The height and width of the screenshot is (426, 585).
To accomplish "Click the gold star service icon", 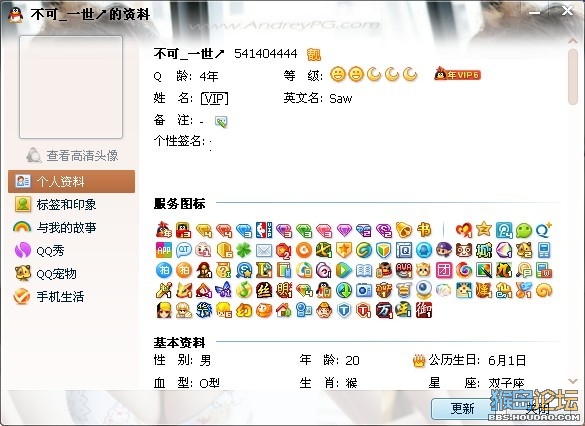I will point(484,229).
